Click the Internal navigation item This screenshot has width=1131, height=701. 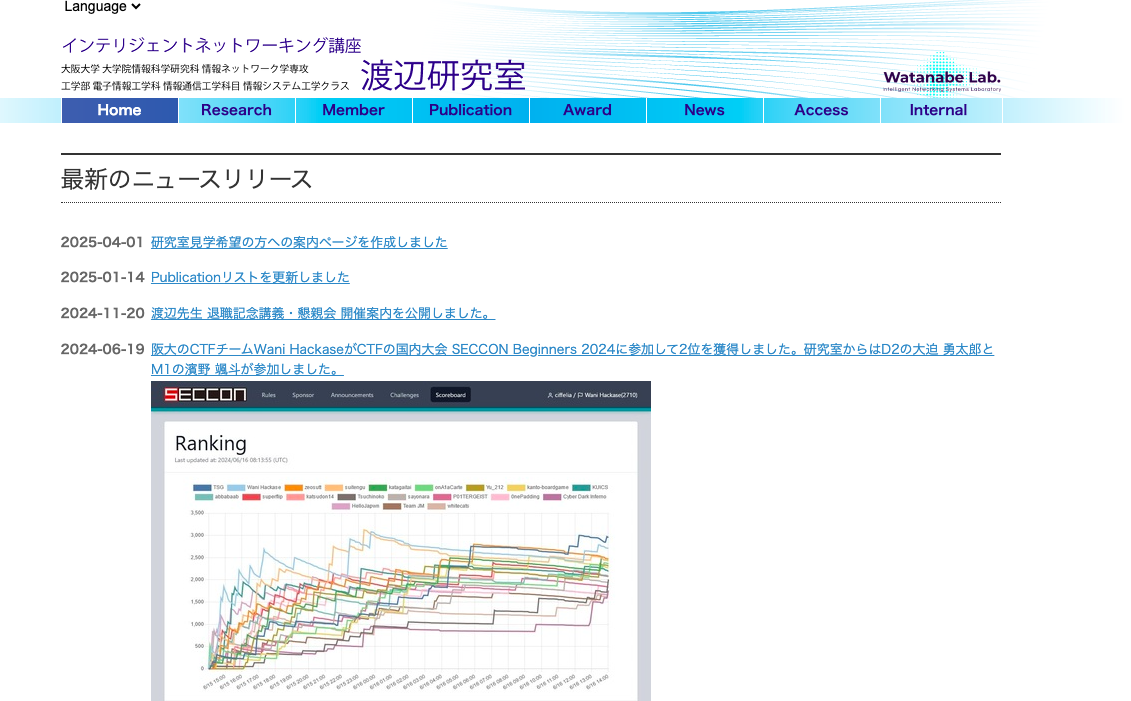coord(938,110)
